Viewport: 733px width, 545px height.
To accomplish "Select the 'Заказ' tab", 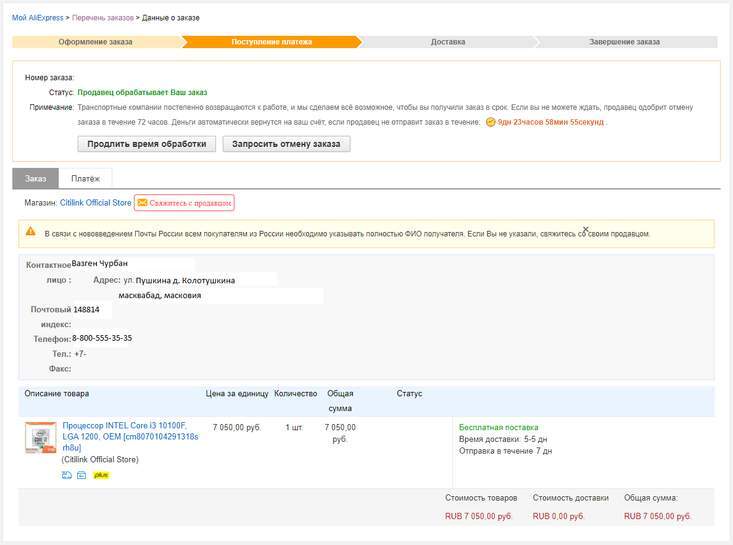I will [36, 178].
